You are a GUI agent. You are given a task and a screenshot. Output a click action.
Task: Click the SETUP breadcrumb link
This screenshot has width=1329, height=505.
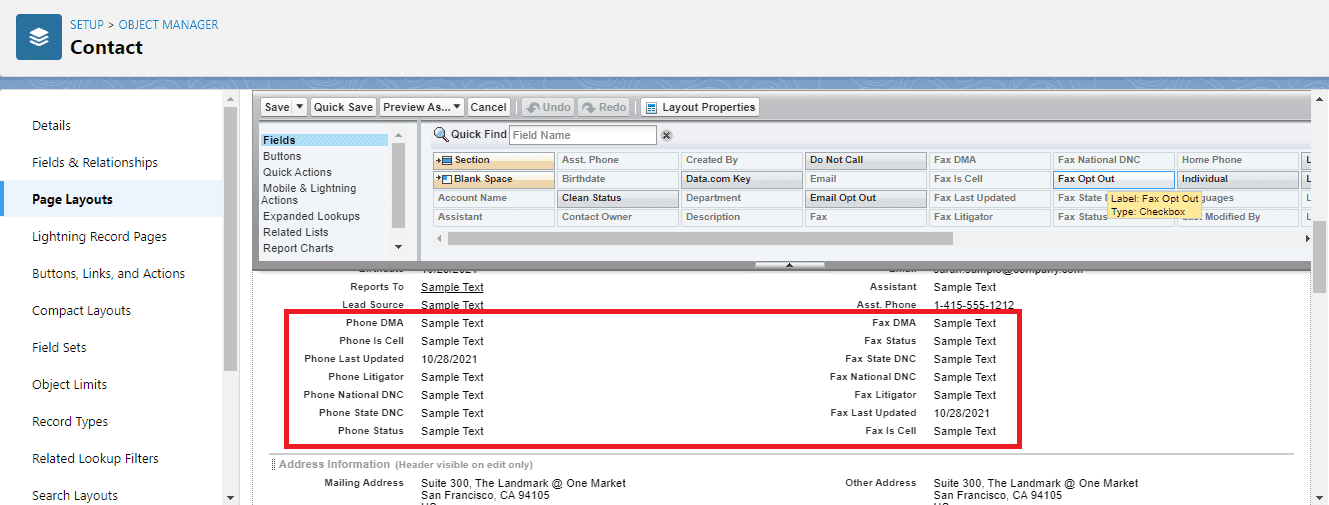click(x=86, y=24)
